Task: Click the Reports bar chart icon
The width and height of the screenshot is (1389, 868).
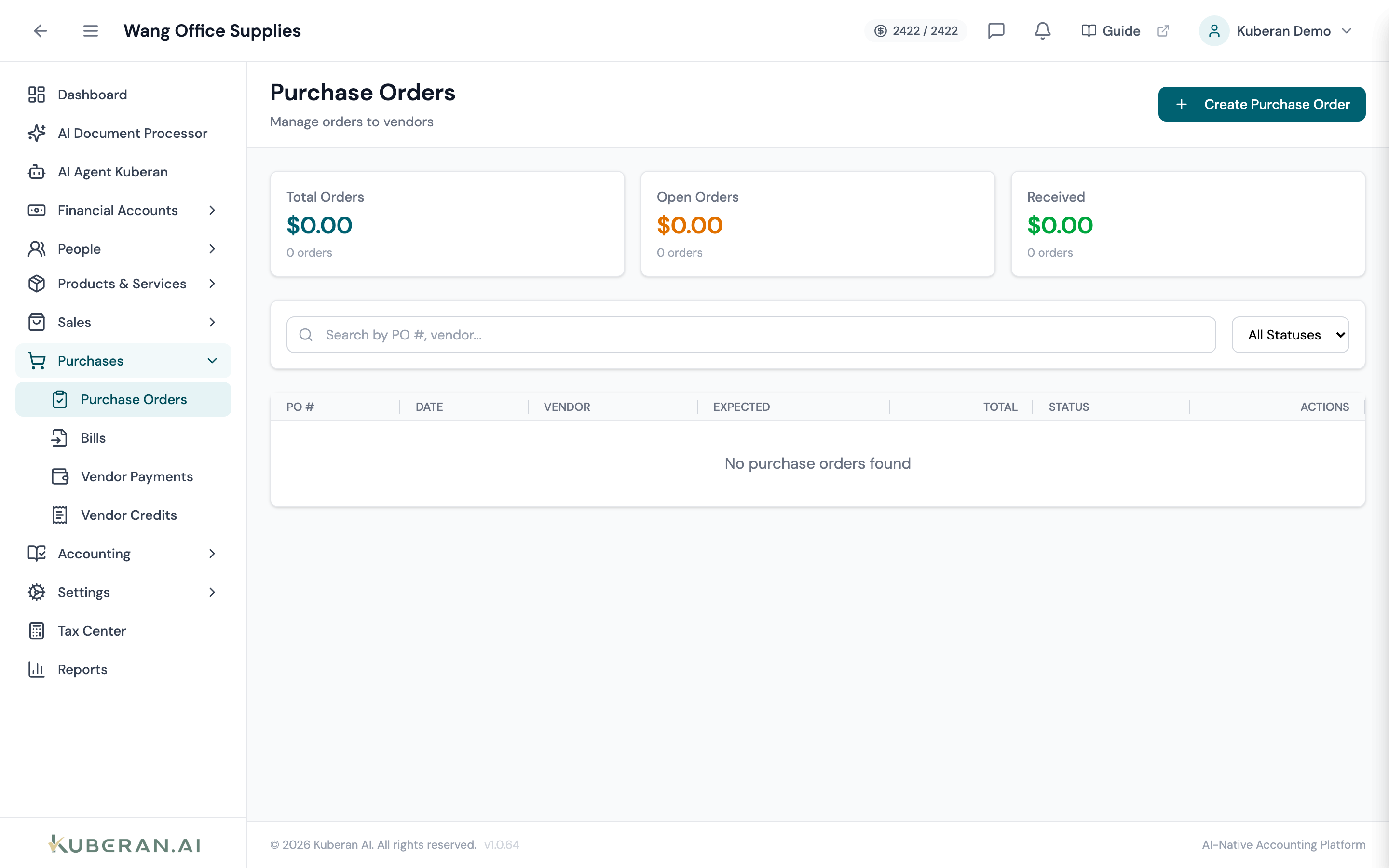Action: (36, 669)
